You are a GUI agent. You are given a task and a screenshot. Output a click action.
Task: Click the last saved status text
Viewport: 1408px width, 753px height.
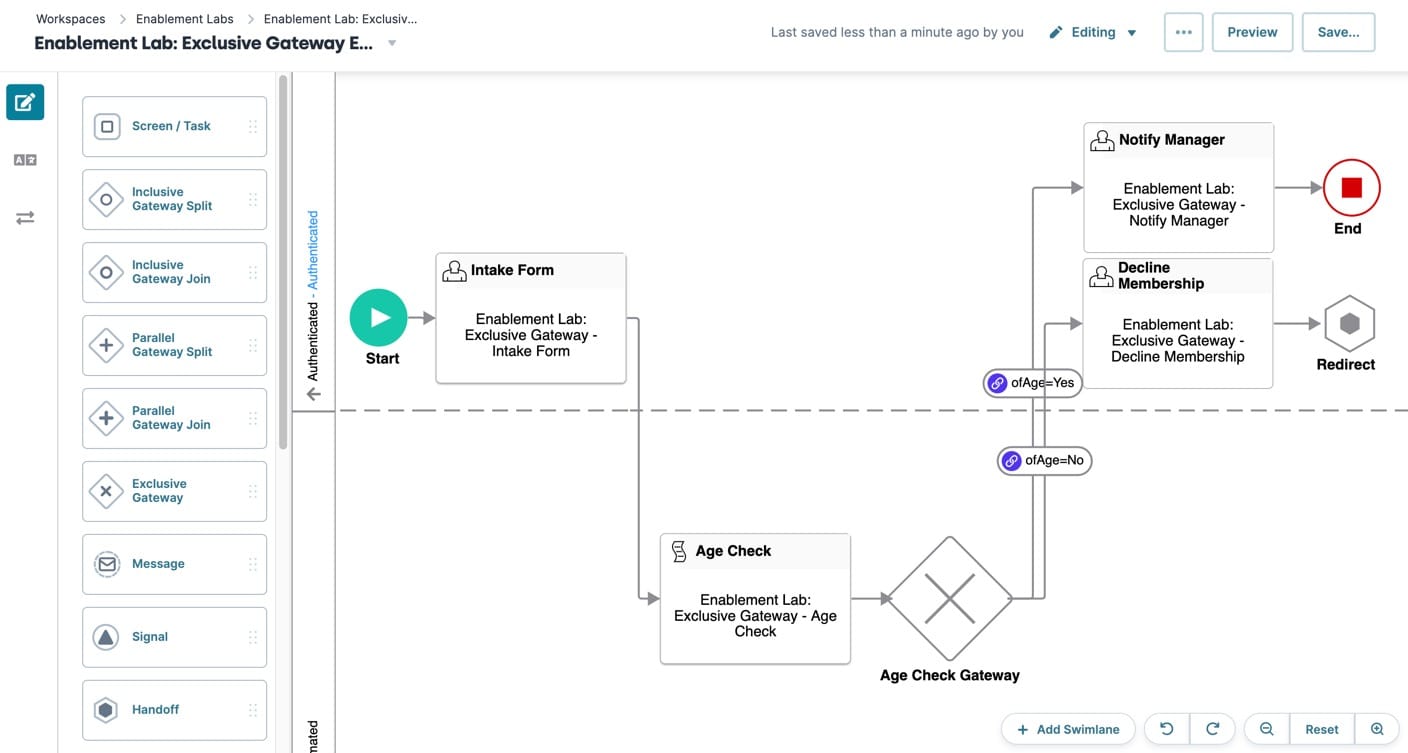pos(897,32)
